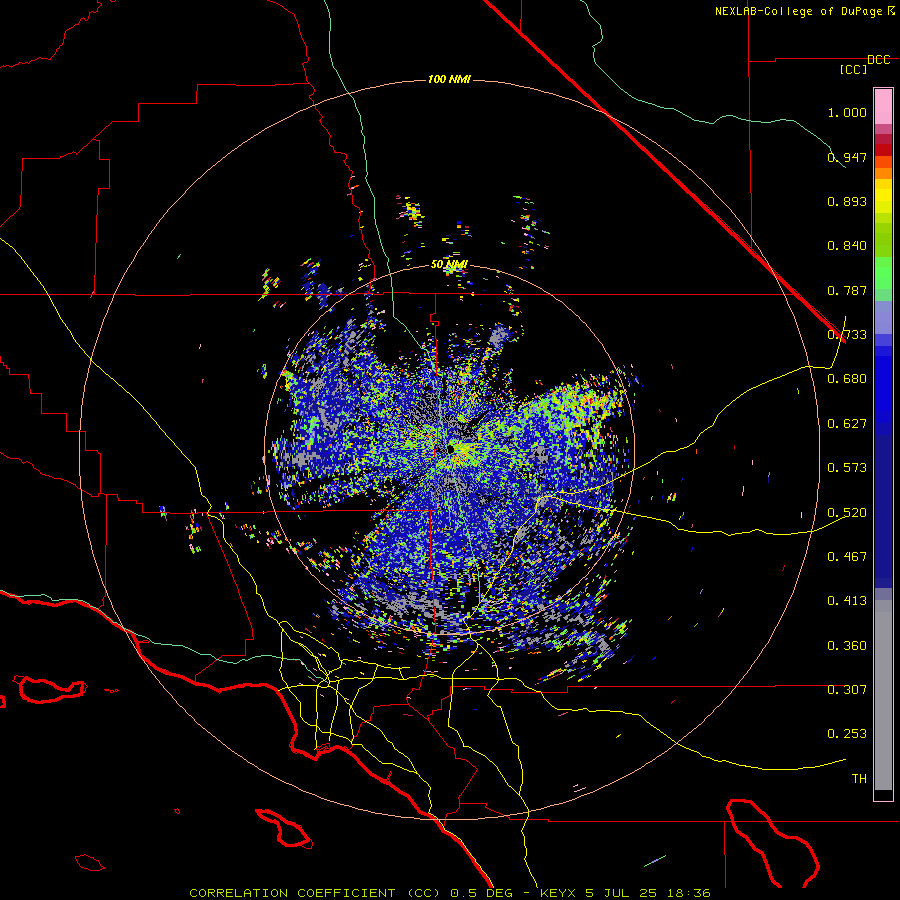
Task: Click the 0.680 scale value
Action: 847,379
